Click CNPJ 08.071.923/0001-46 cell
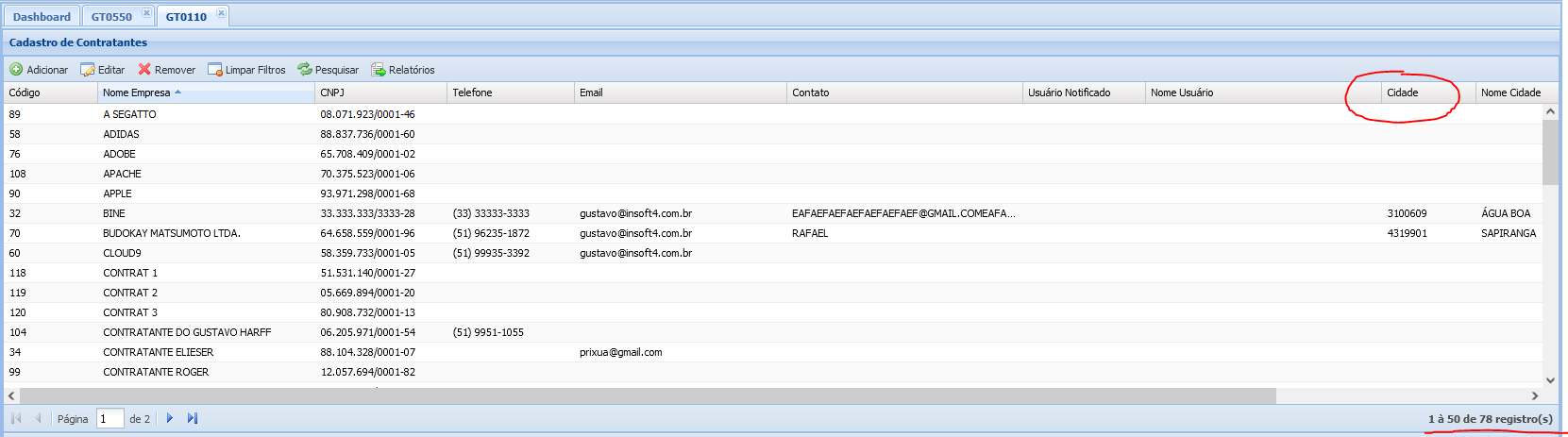 click(380, 114)
